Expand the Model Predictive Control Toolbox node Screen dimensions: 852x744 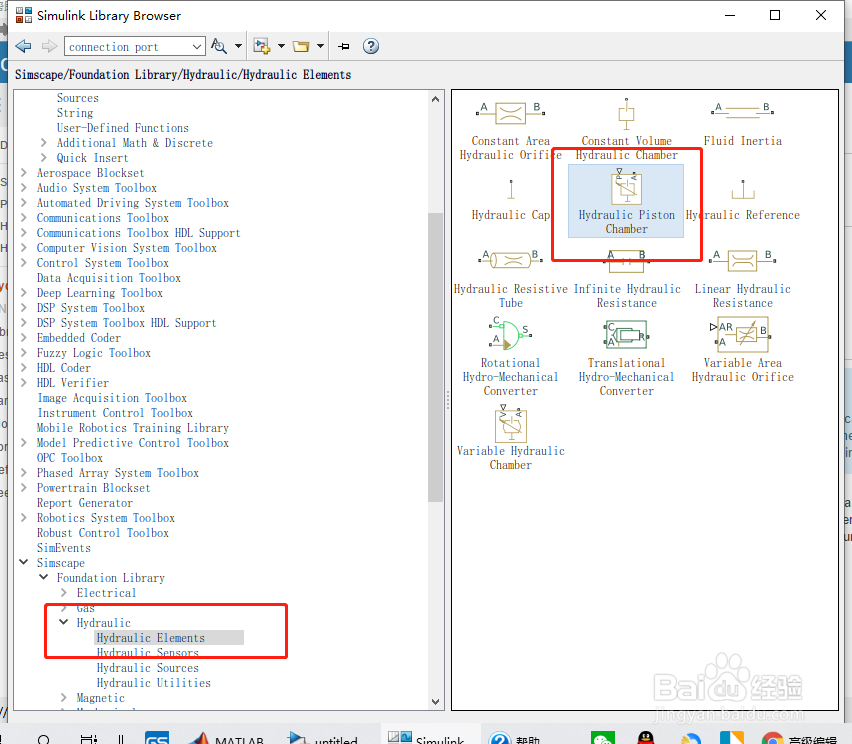tap(23, 442)
